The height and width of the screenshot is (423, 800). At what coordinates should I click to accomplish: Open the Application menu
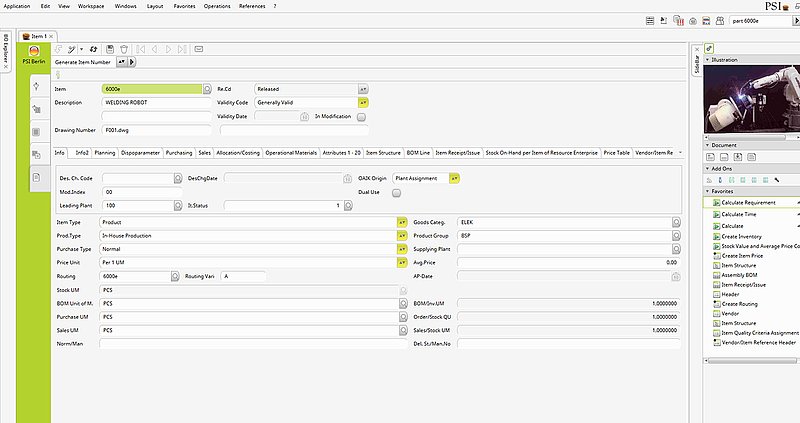click(17, 6)
